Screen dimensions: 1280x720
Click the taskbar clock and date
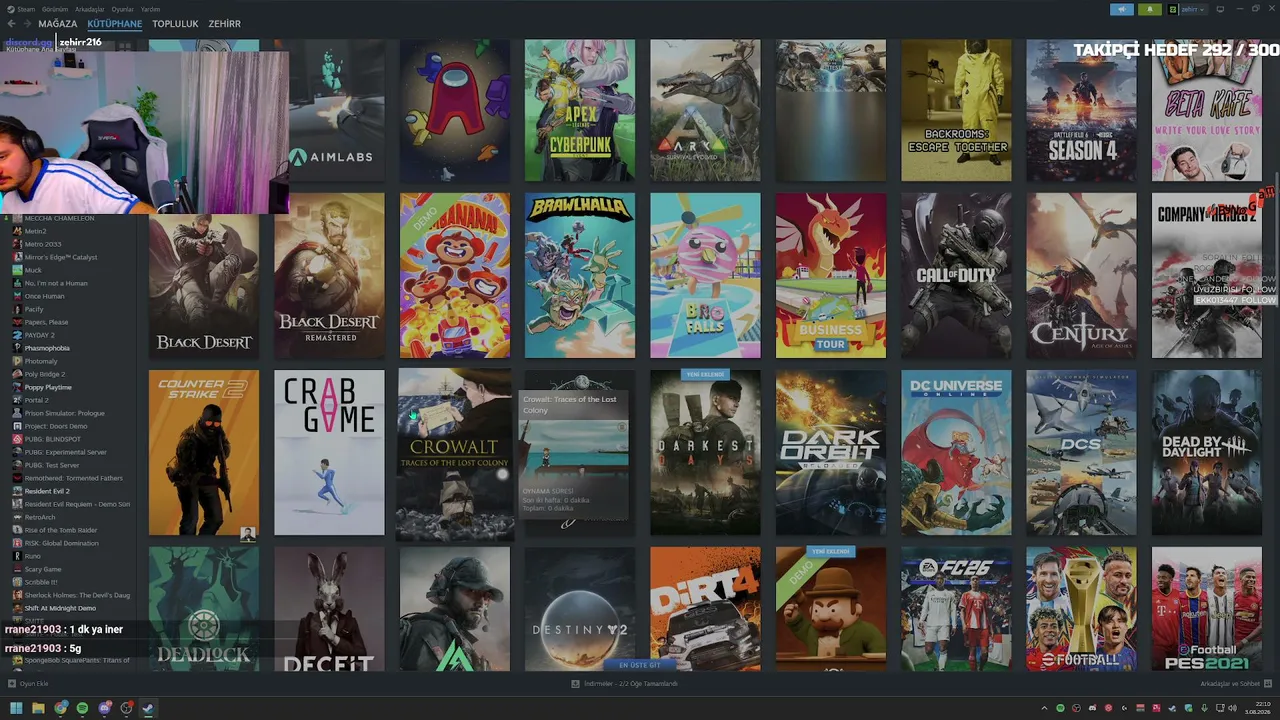1256,708
